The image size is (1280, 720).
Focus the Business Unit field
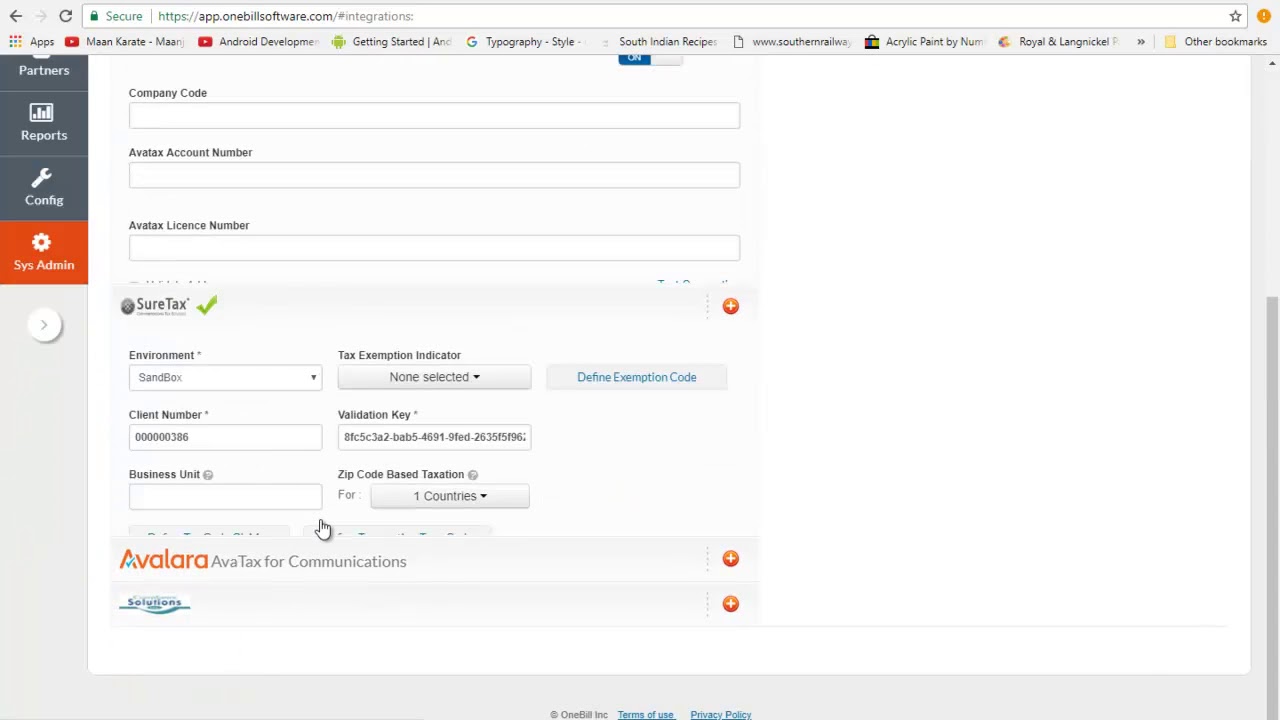click(225, 496)
